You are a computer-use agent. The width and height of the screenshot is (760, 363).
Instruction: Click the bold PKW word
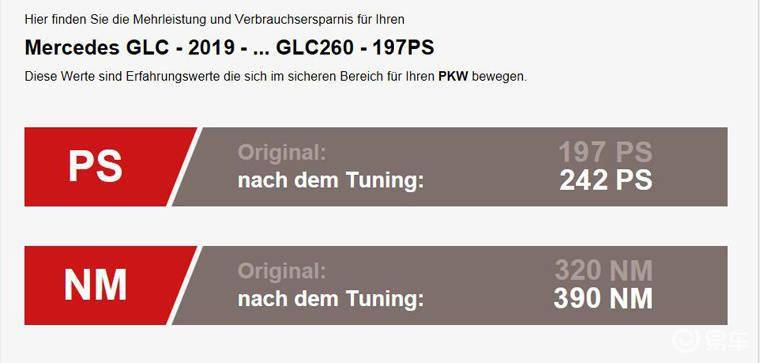tap(453, 77)
